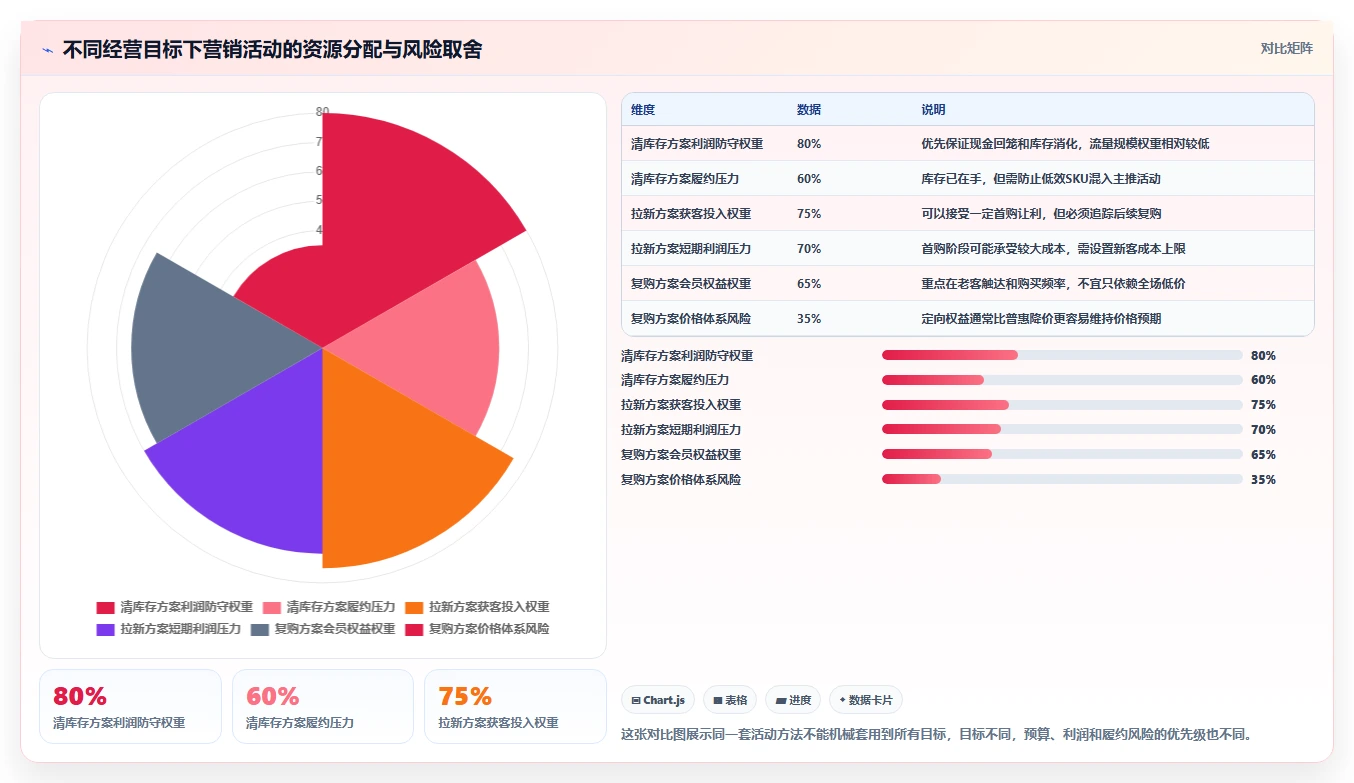1354x783 pixels.
Task: Open the 75% 拉新方案获客投入权重 card
Action: tap(515, 707)
